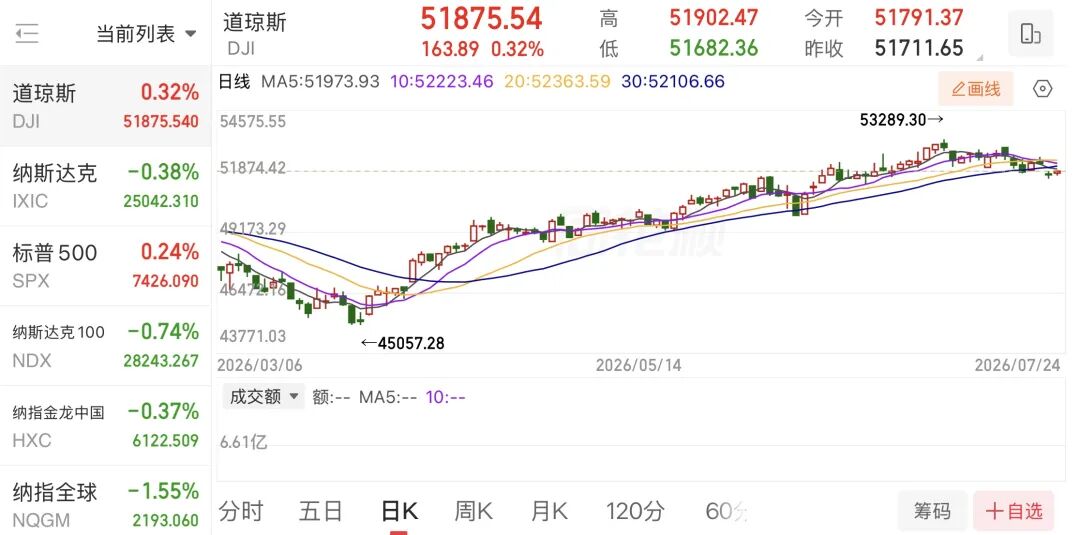Image resolution: width=1080 pixels, height=535 pixels.
Task: Select the 标普 500 SPX row
Action: 105,266
